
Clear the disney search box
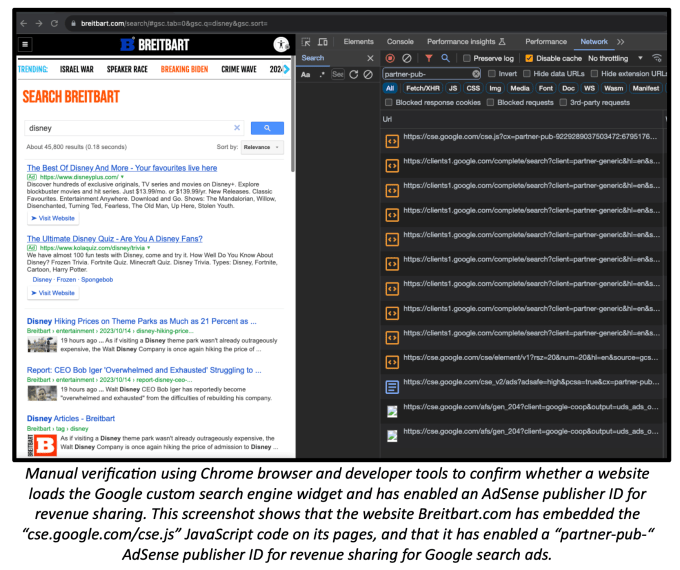237,128
